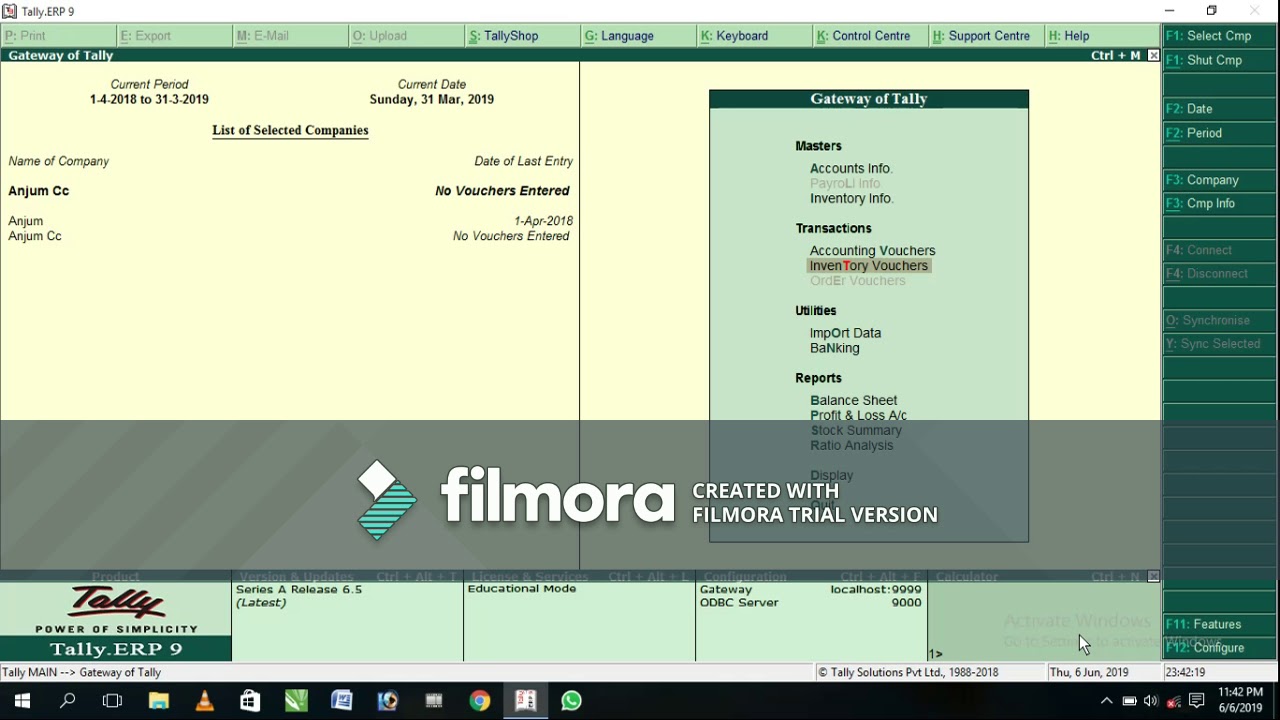Click the F1: Select Cmp button
Screen dimensions: 1280x720
(1220, 36)
